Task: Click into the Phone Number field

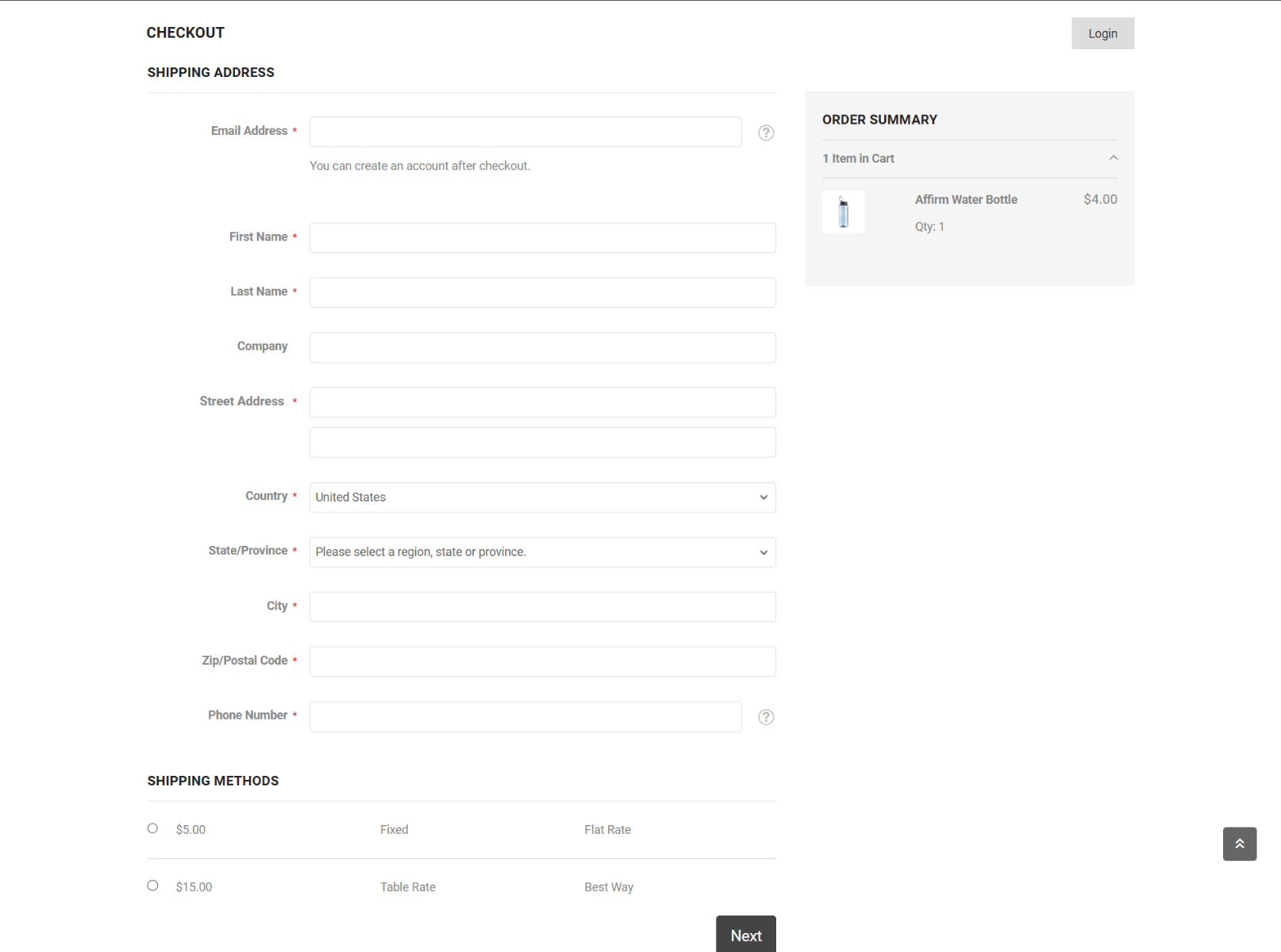Action: tap(525, 716)
